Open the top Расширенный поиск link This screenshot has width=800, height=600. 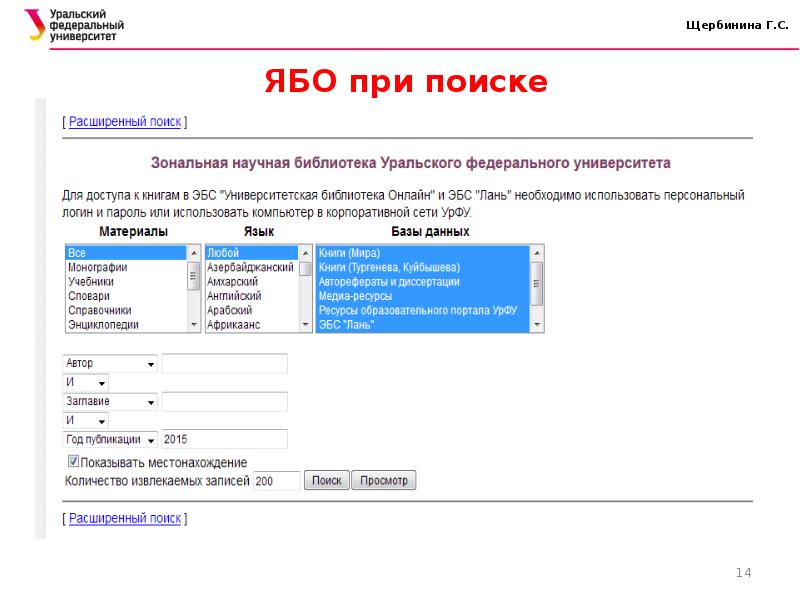click(125, 122)
